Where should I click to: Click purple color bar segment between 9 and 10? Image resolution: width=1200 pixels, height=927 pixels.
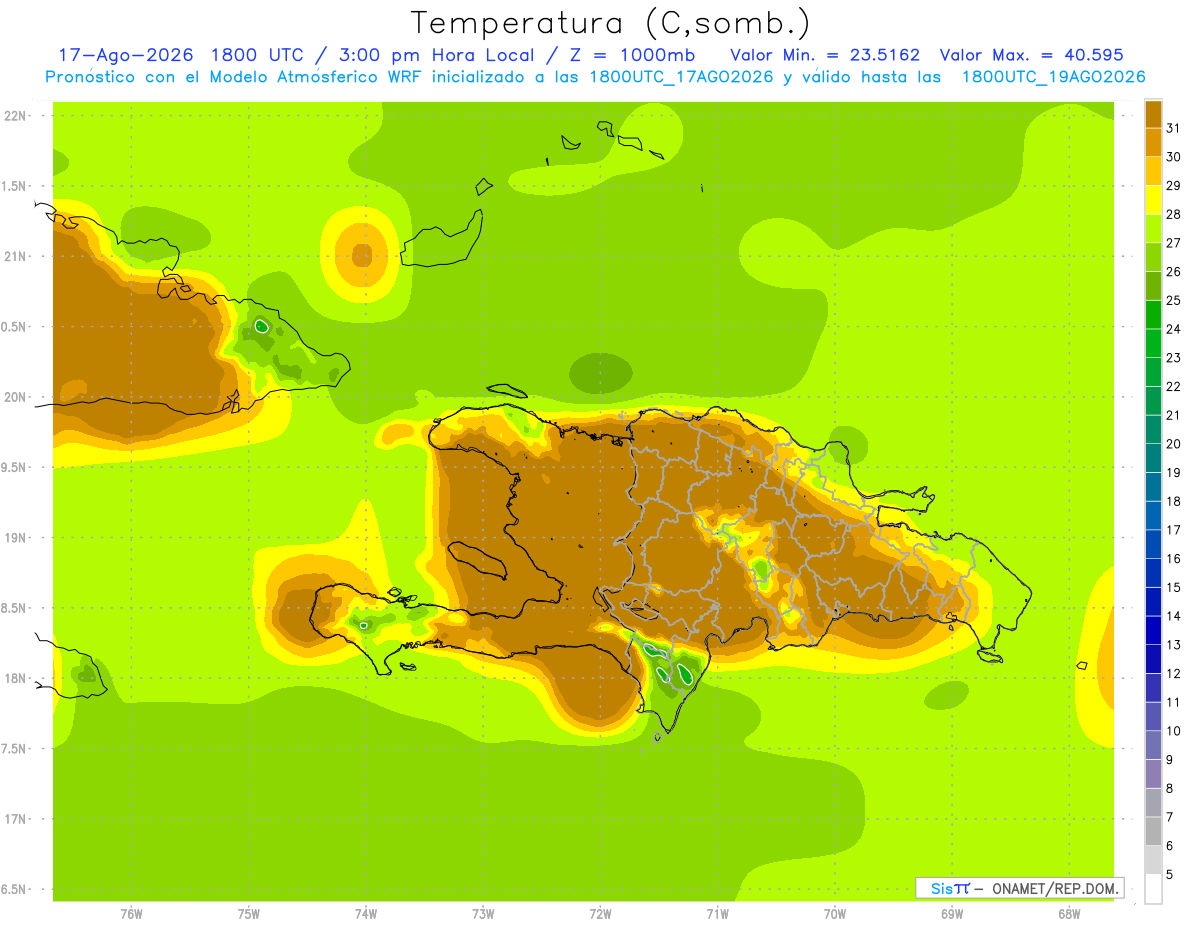click(x=1153, y=745)
